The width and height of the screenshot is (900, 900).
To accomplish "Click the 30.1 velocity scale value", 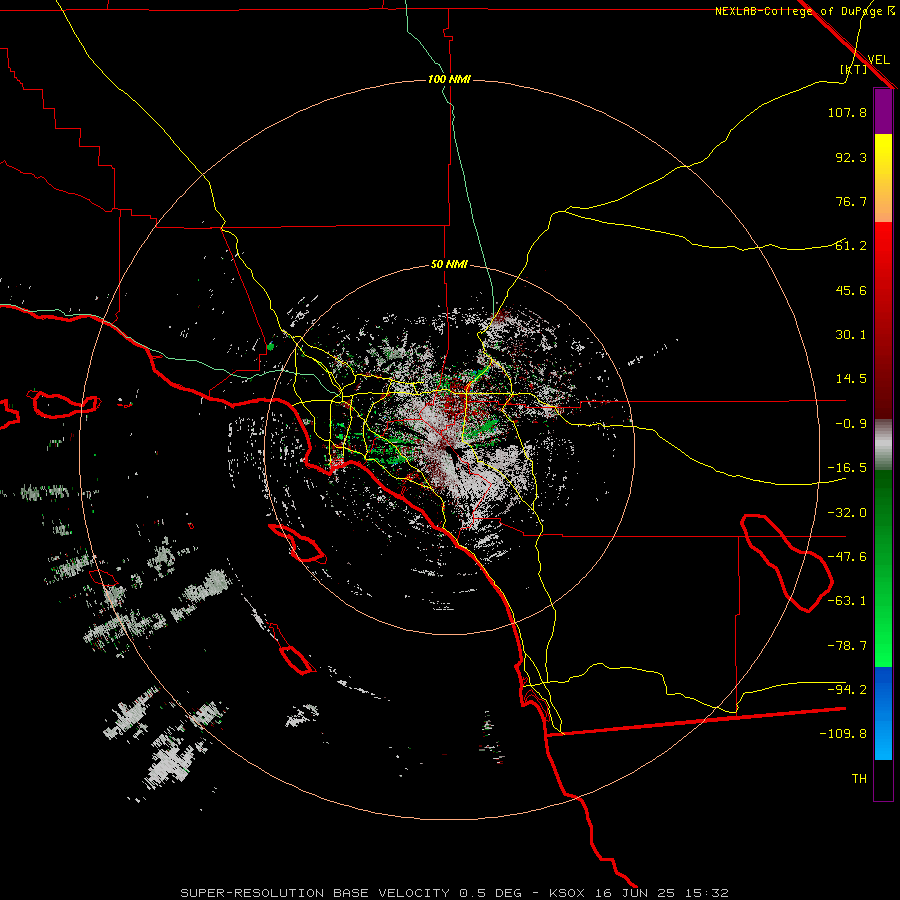I will coord(851,335).
